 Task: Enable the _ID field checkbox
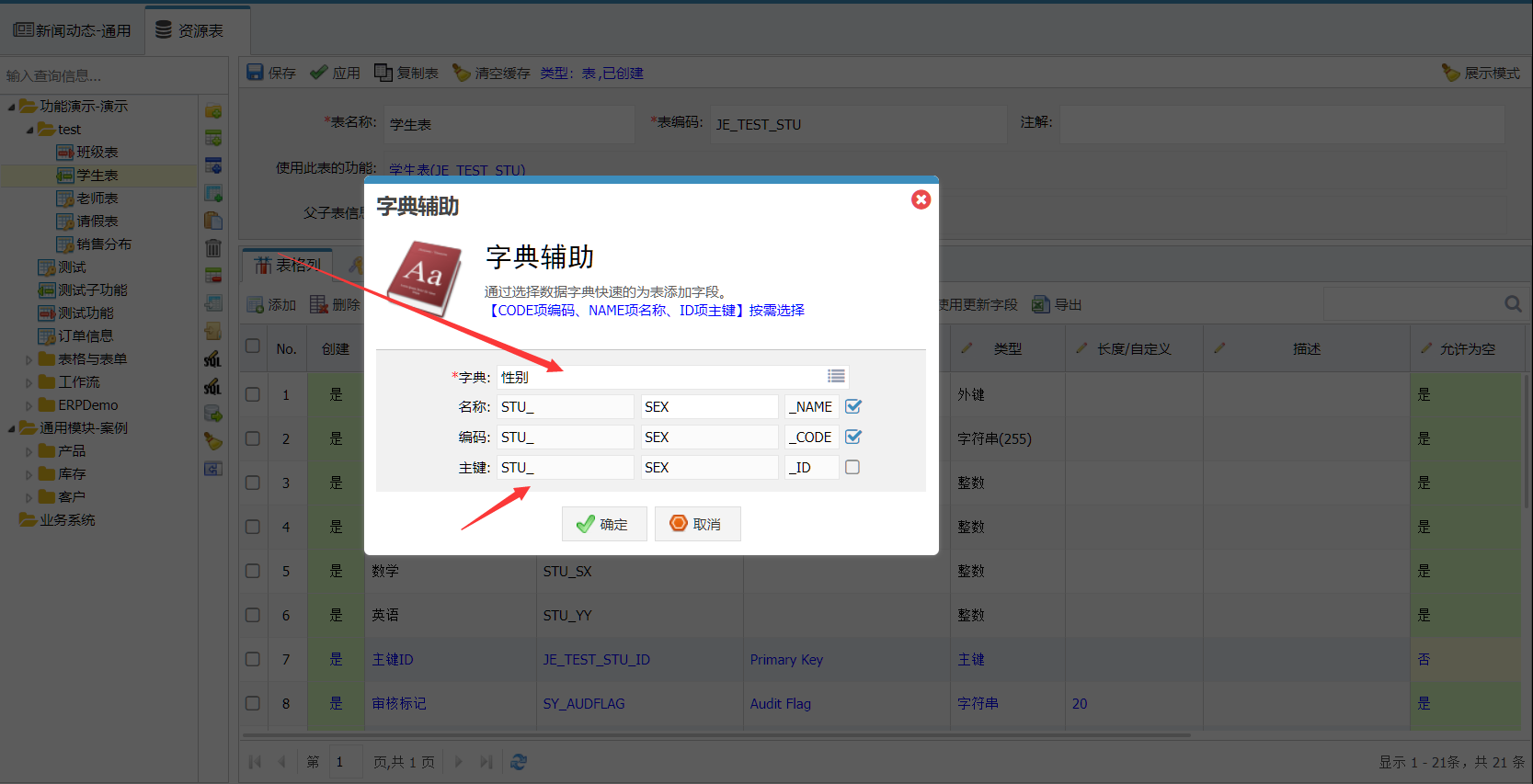pos(852,467)
